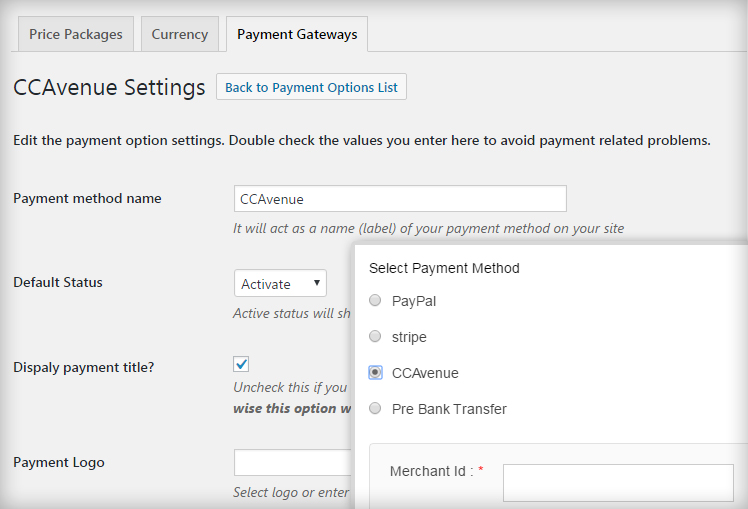
Task: Switch to the Price Packages tab
Action: coord(75,34)
